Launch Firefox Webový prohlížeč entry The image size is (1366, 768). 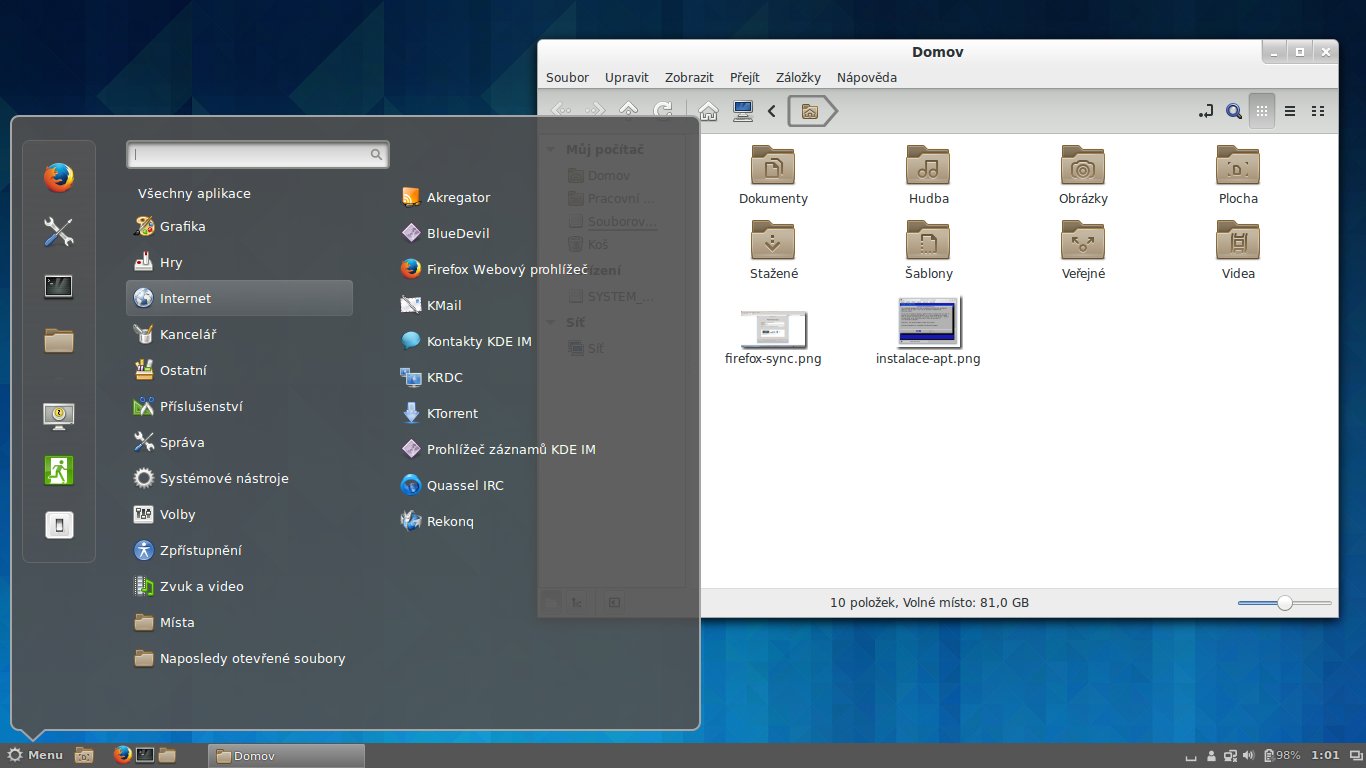point(494,269)
